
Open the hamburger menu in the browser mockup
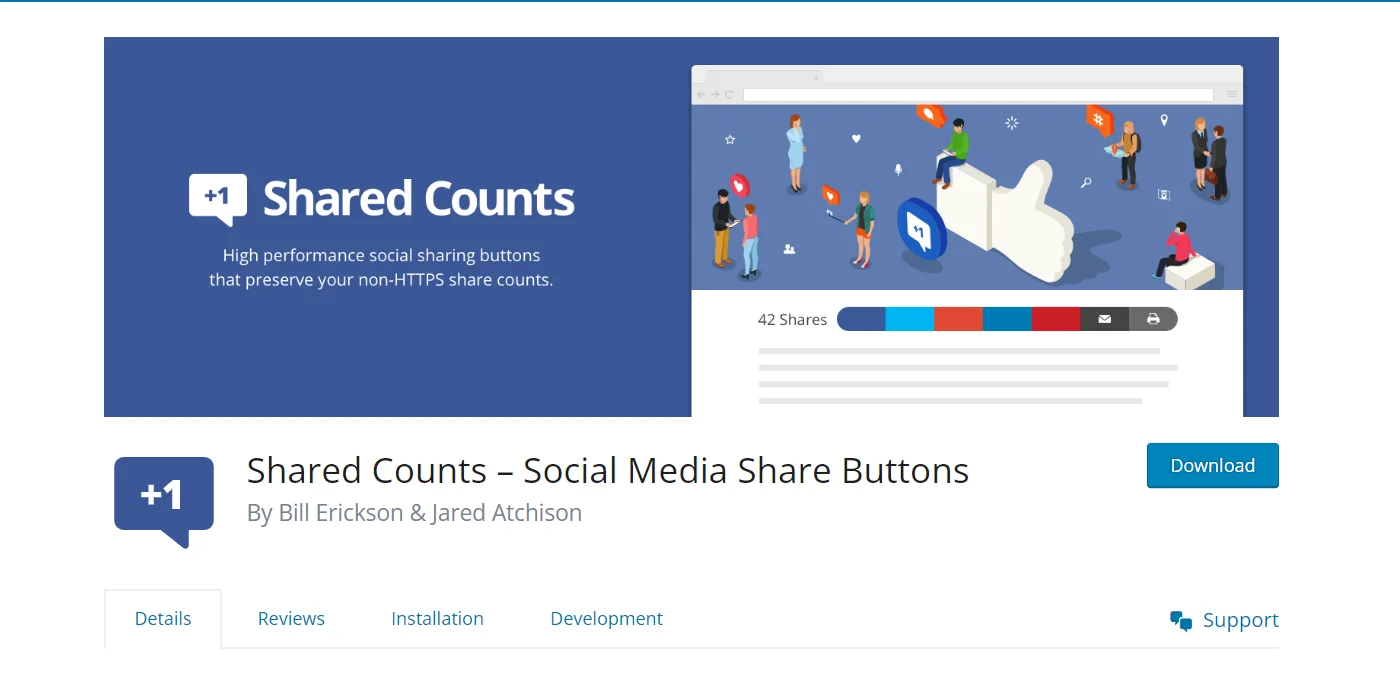(x=1230, y=94)
